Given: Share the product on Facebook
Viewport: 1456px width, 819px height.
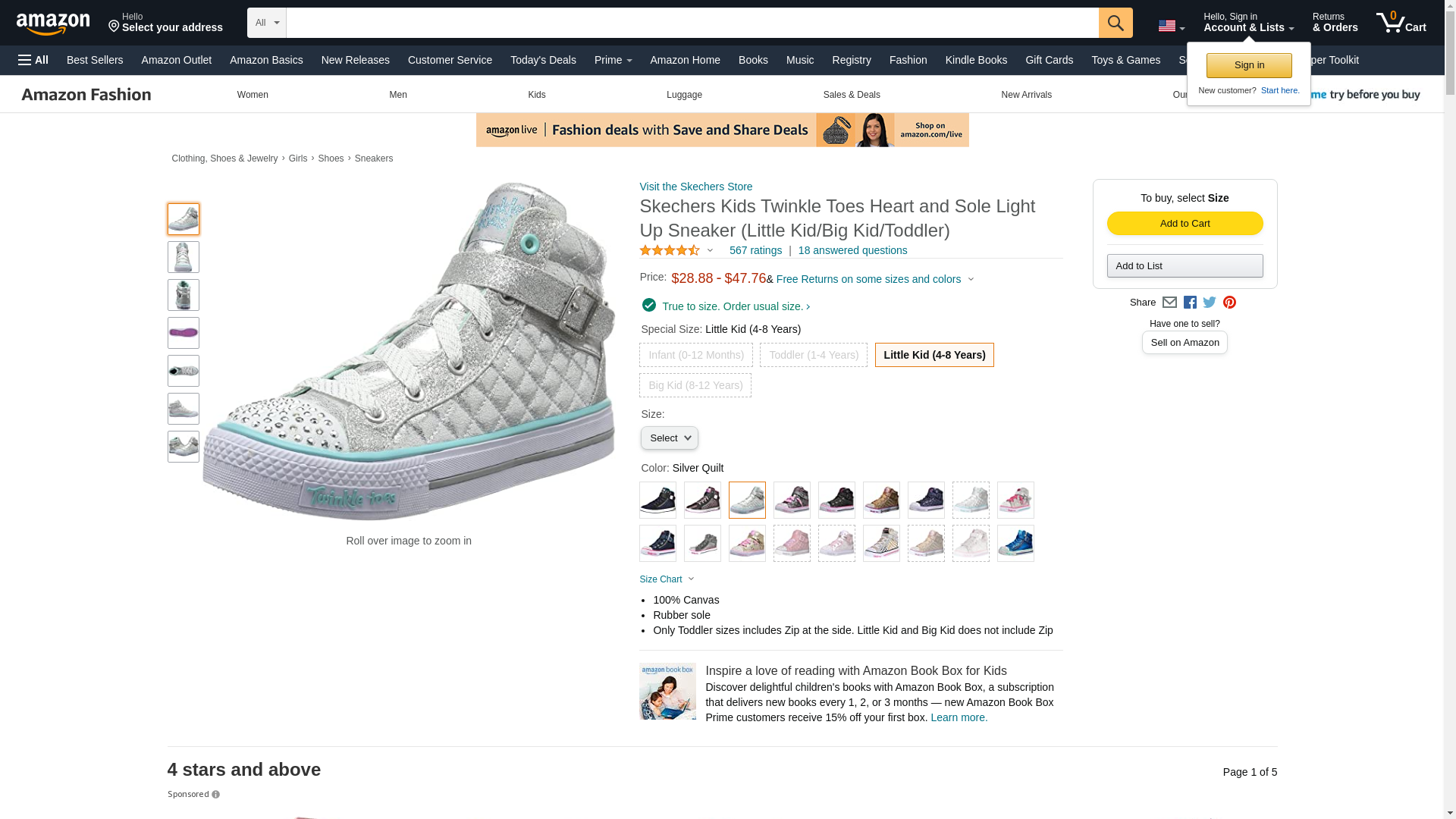Looking at the screenshot, I should click(1190, 303).
